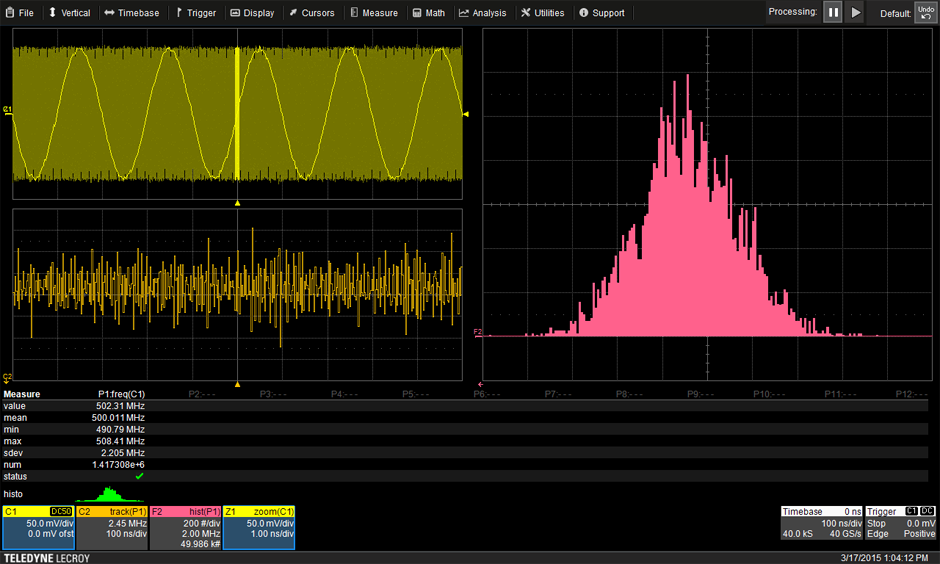Pause processing with the pause button

point(833,13)
